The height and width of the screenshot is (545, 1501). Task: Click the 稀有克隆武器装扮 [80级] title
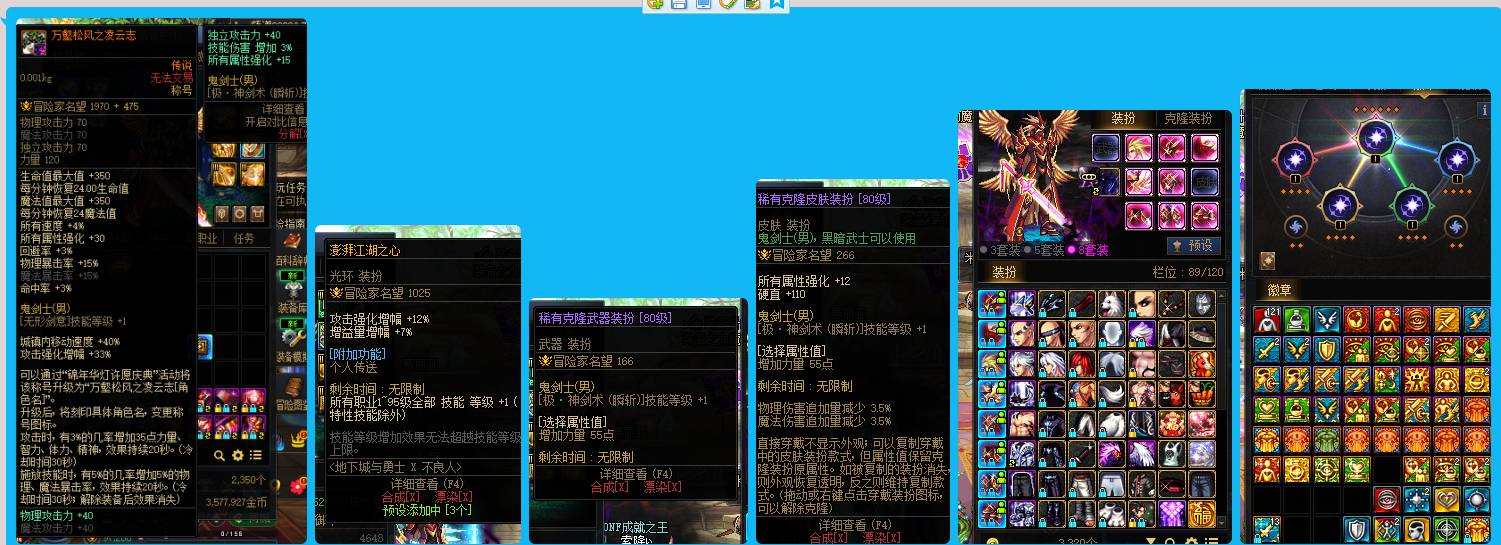[605, 318]
